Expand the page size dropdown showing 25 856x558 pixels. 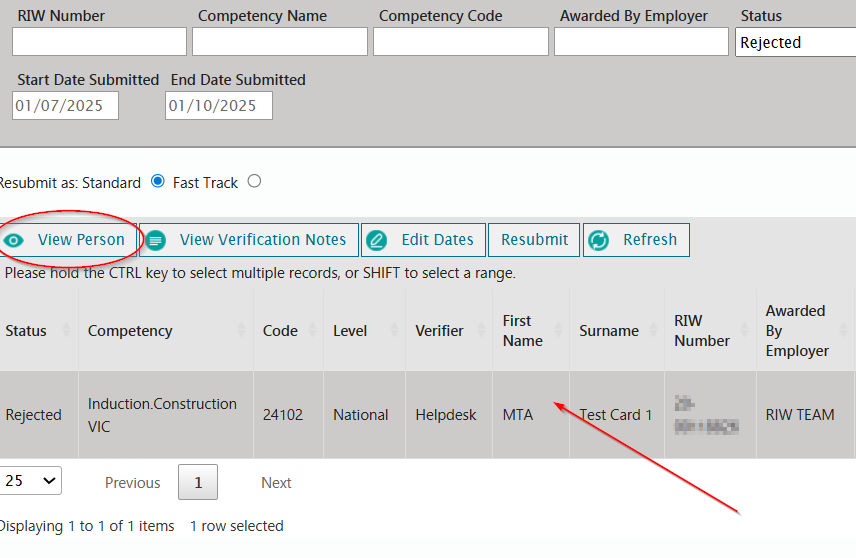point(30,481)
